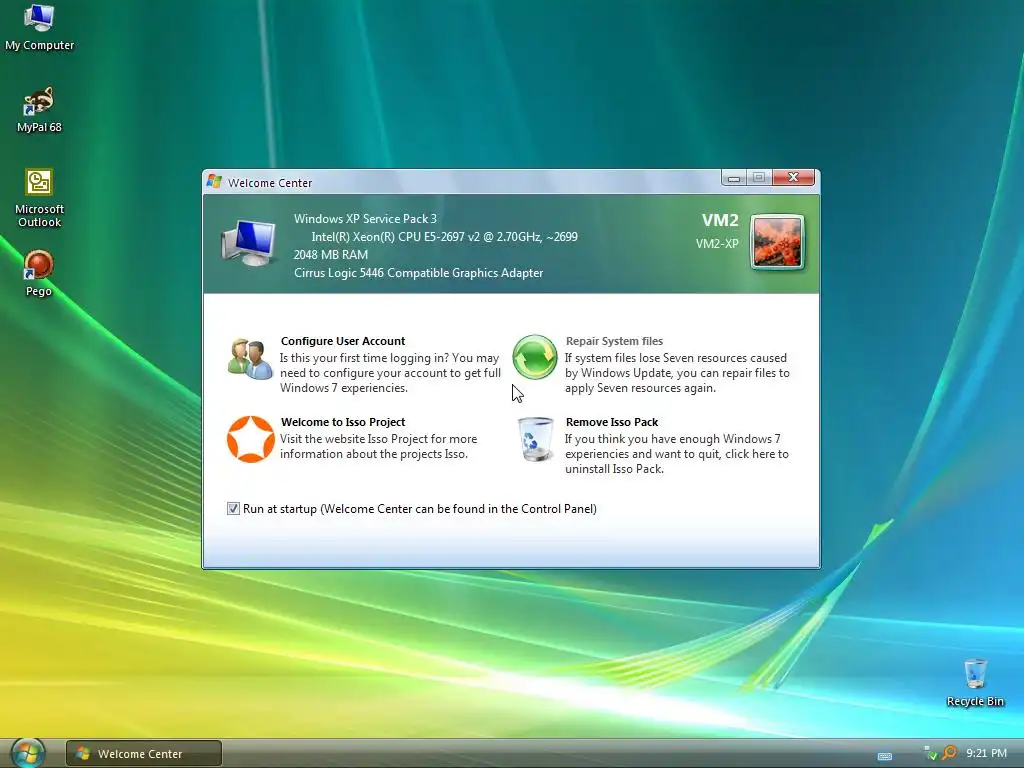Select the Recycle Bin desktop icon
Image resolution: width=1024 pixels, height=768 pixels.
pyautogui.click(x=975, y=682)
